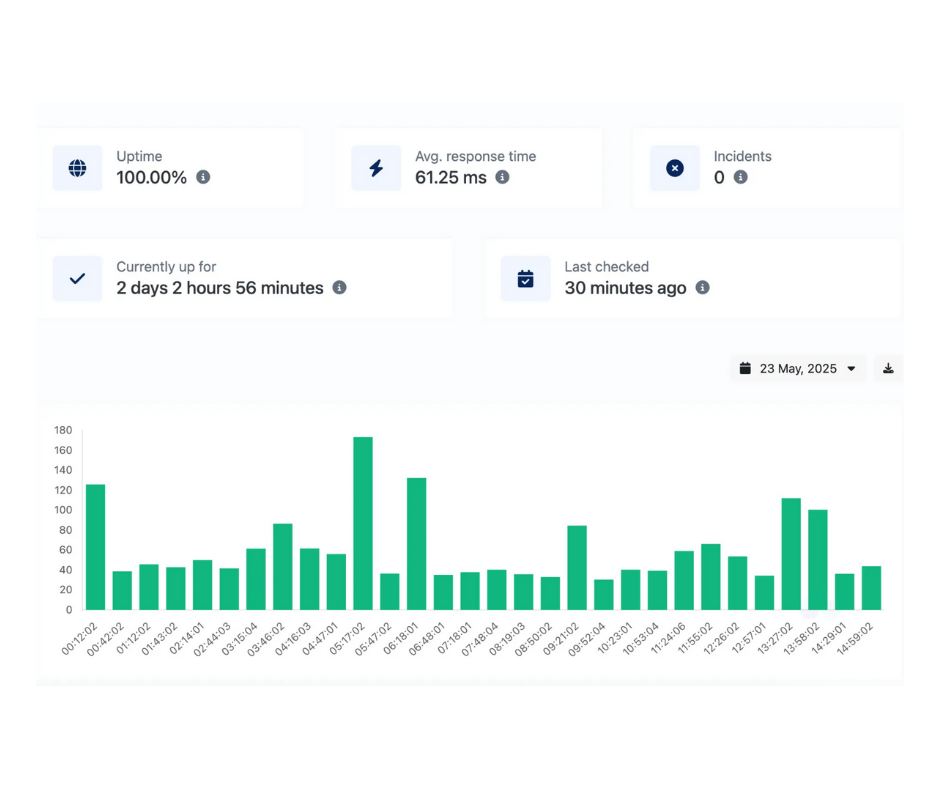Click the calendar icon in the date selector
Viewport: 940px width, 788px height.
[x=745, y=369]
